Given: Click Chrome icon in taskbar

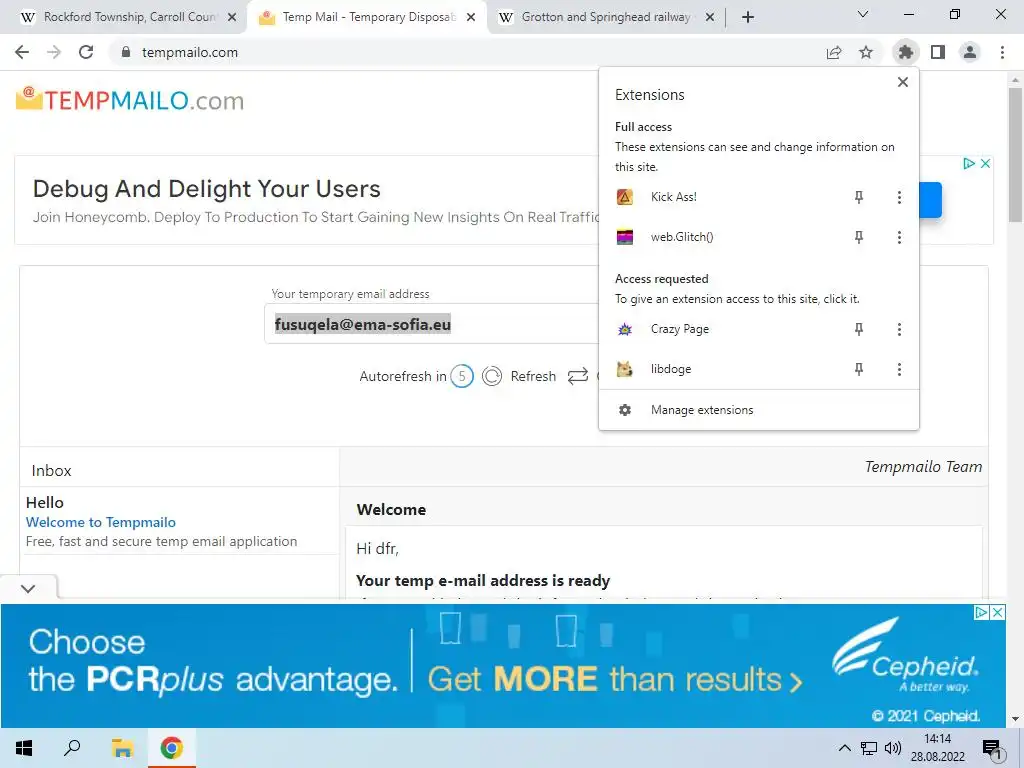Looking at the screenshot, I should click(171, 748).
